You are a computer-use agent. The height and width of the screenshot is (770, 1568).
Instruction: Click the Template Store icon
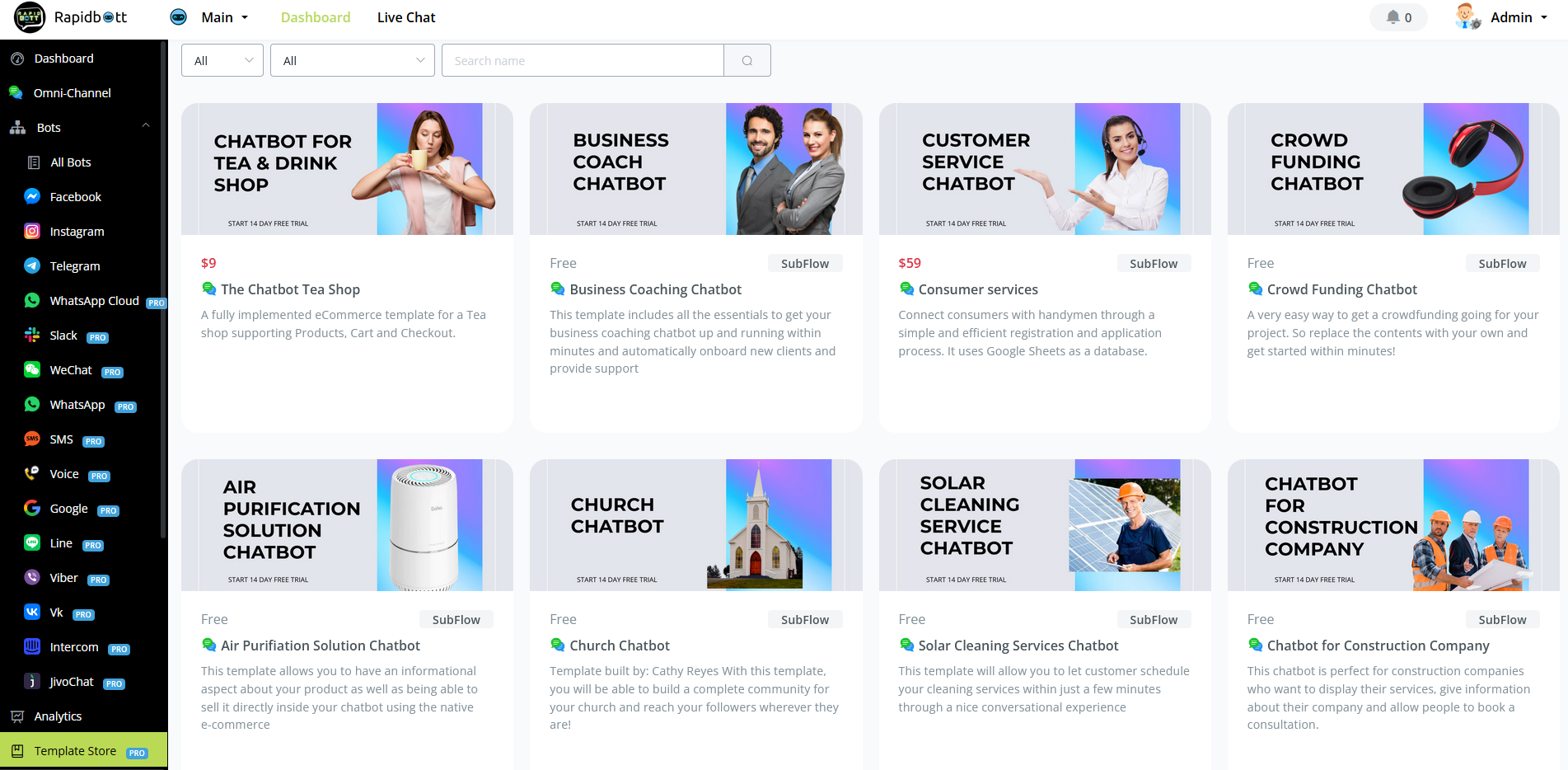[x=17, y=751]
